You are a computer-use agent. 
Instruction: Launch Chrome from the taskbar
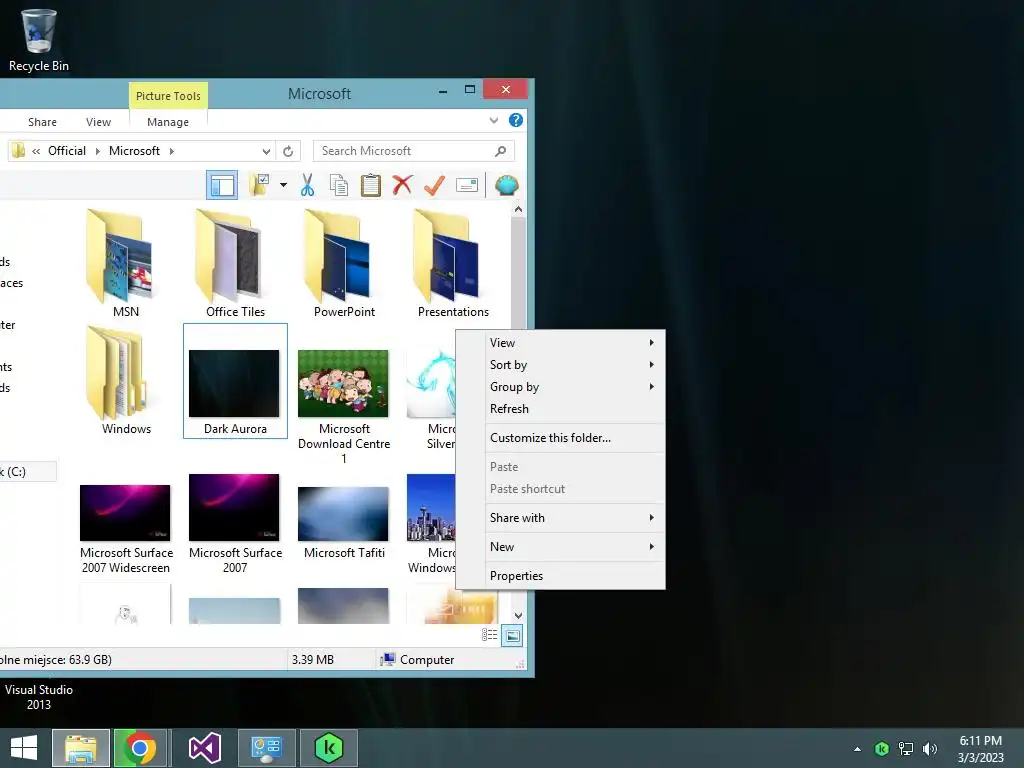pyautogui.click(x=140, y=748)
